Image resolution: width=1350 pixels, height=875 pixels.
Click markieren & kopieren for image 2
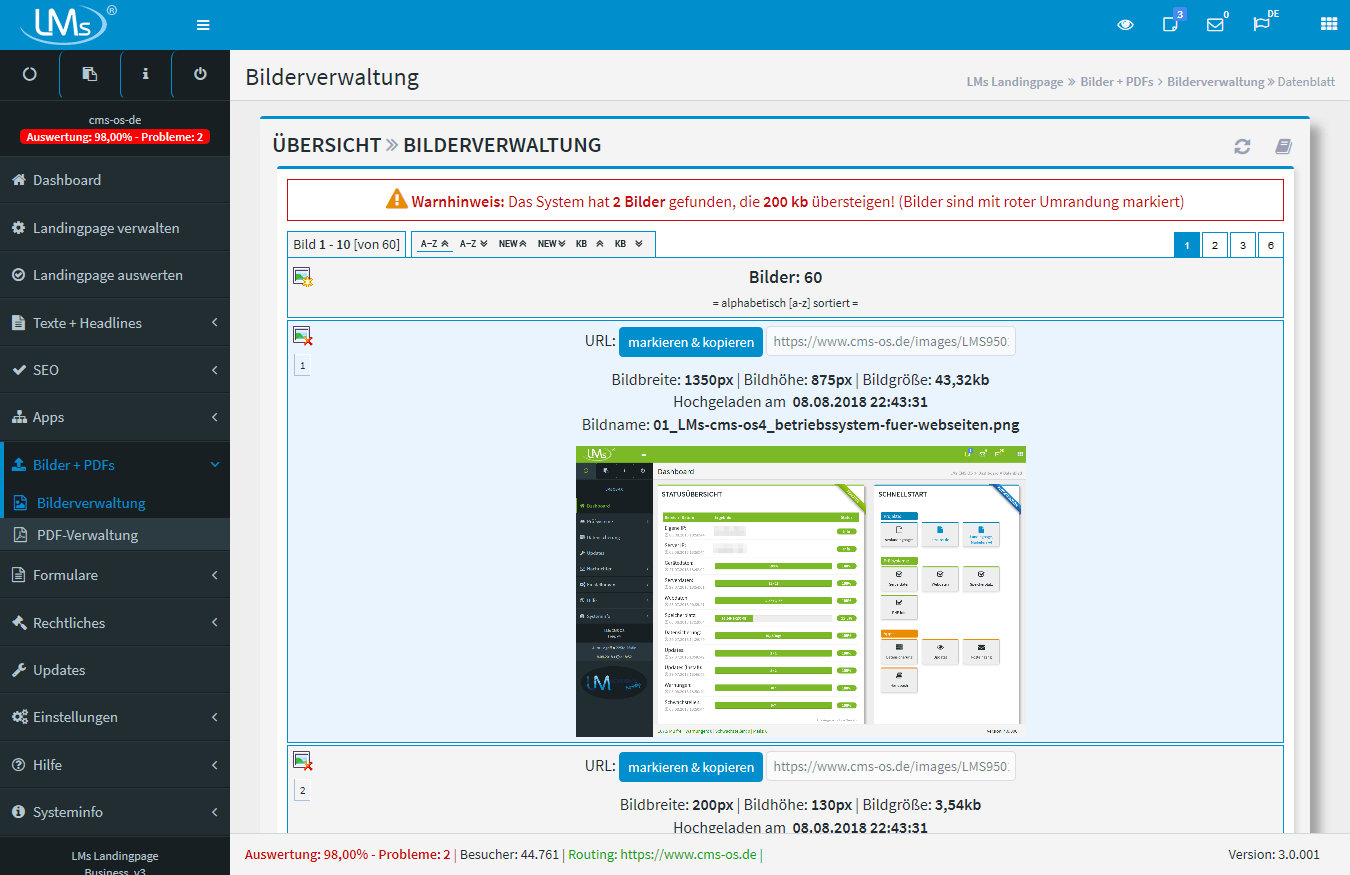(691, 767)
